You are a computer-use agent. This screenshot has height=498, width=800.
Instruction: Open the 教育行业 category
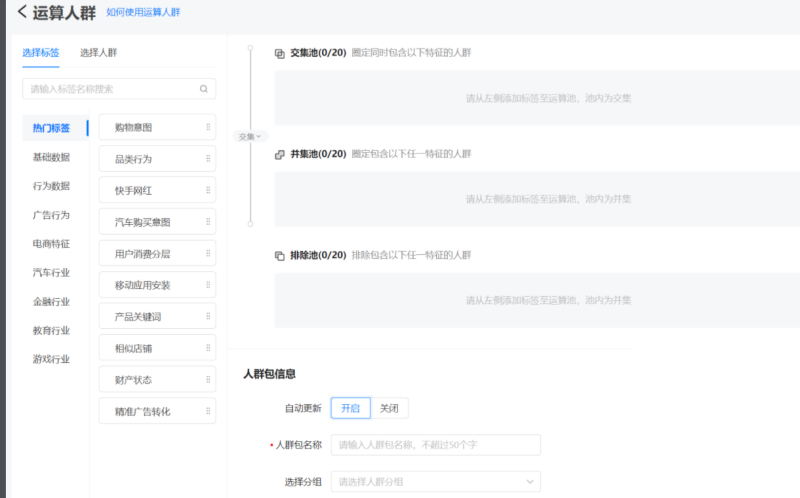tap(51, 331)
